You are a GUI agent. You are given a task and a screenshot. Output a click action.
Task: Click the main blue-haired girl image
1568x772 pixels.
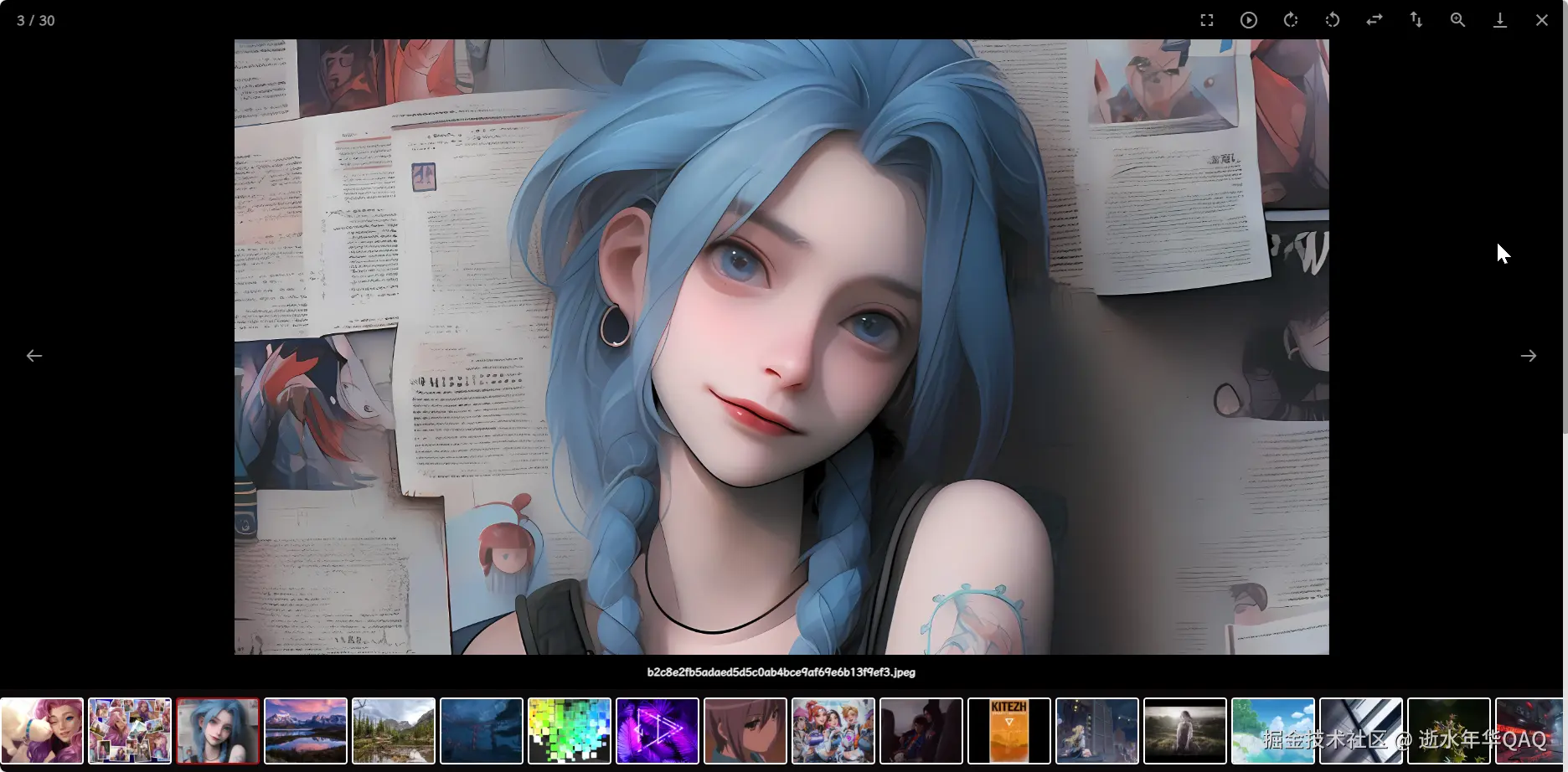click(x=781, y=347)
